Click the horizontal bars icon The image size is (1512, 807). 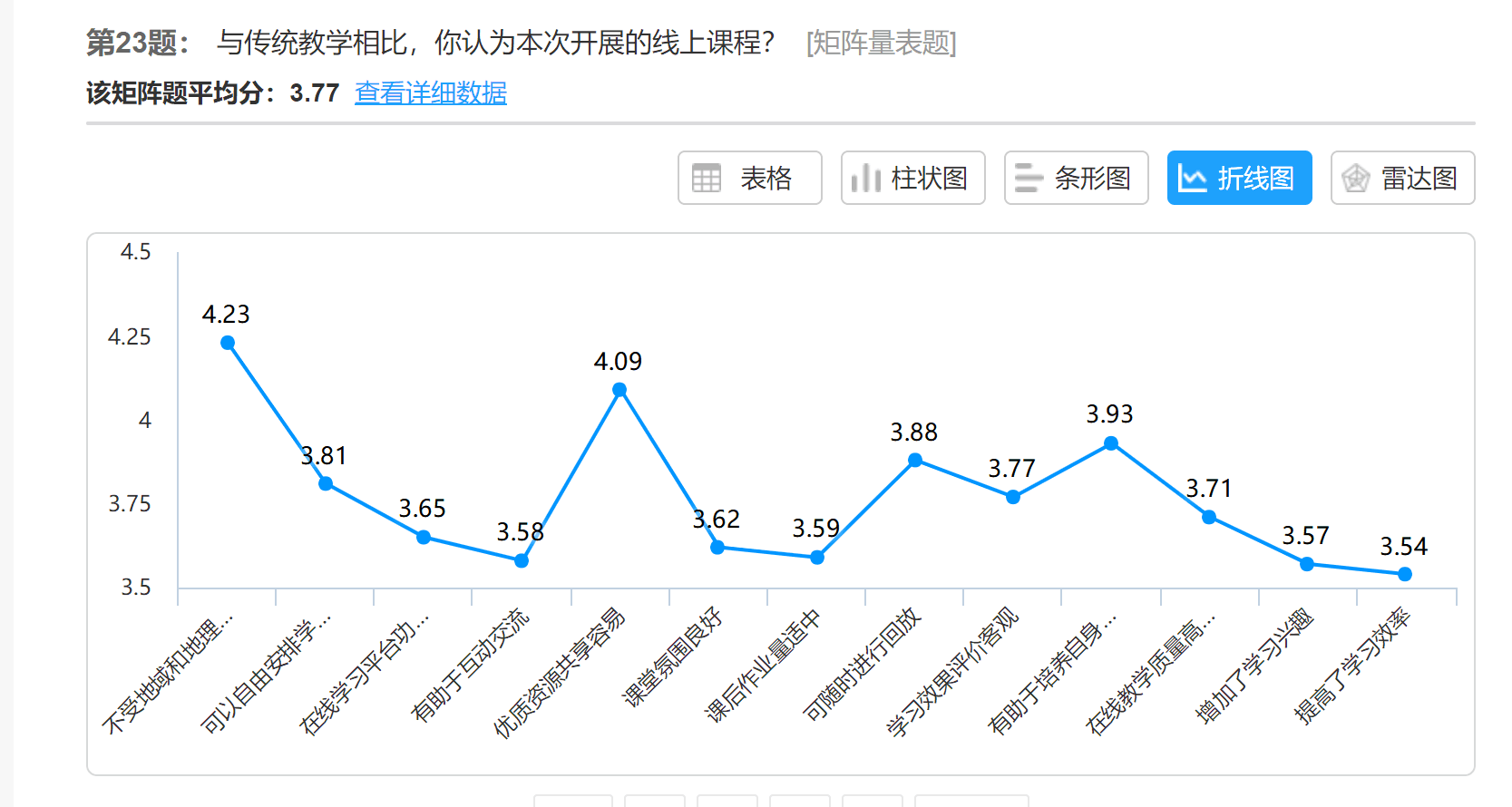[x=1028, y=178]
